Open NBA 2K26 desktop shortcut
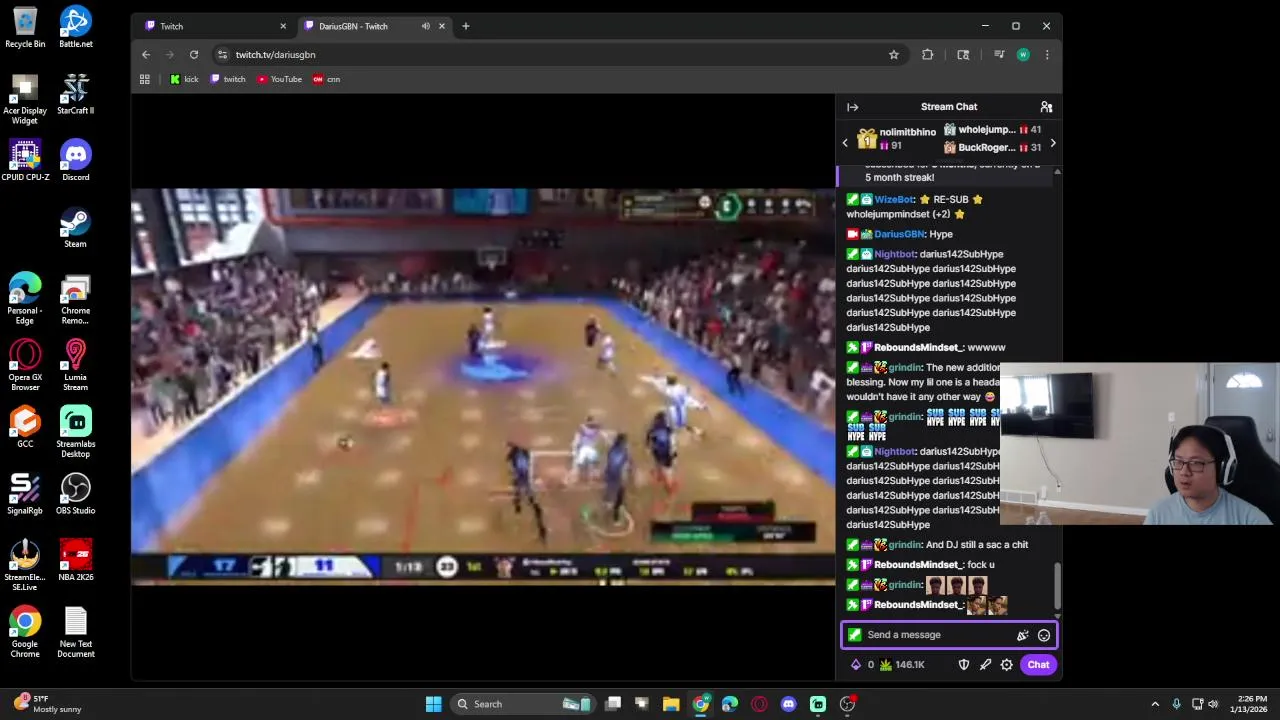Image resolution: width=1280 pixels, height=720 pixels. 75,561
